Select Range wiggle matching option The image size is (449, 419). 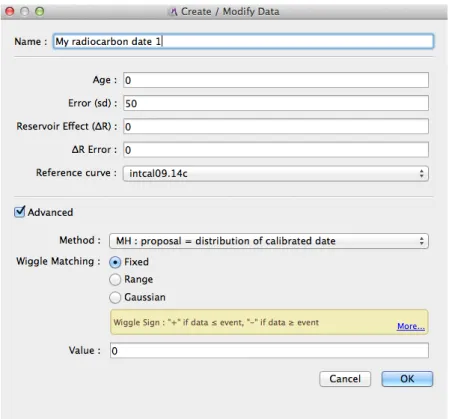click(115, 280)
